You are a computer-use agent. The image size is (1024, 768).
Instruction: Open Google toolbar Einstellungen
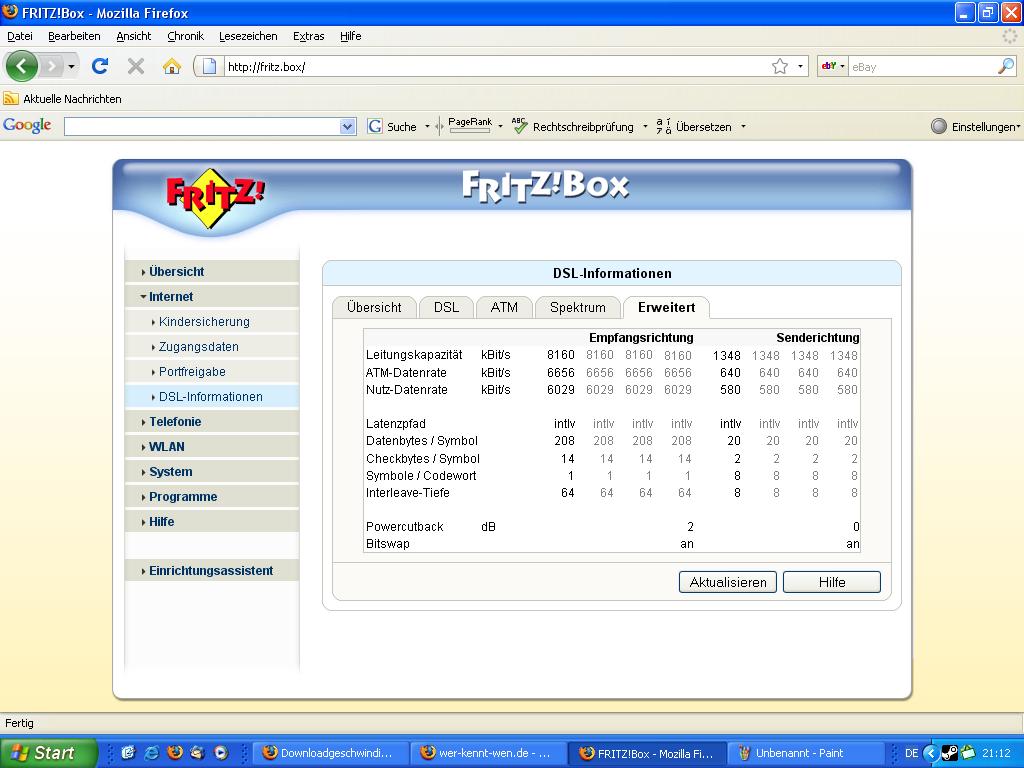974,127
